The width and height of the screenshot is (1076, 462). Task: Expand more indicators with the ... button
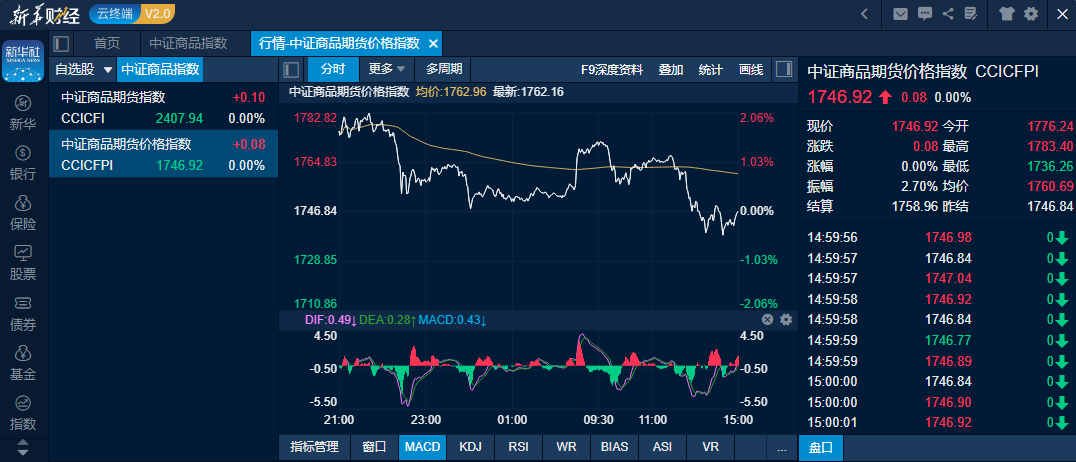coord(781,446)
